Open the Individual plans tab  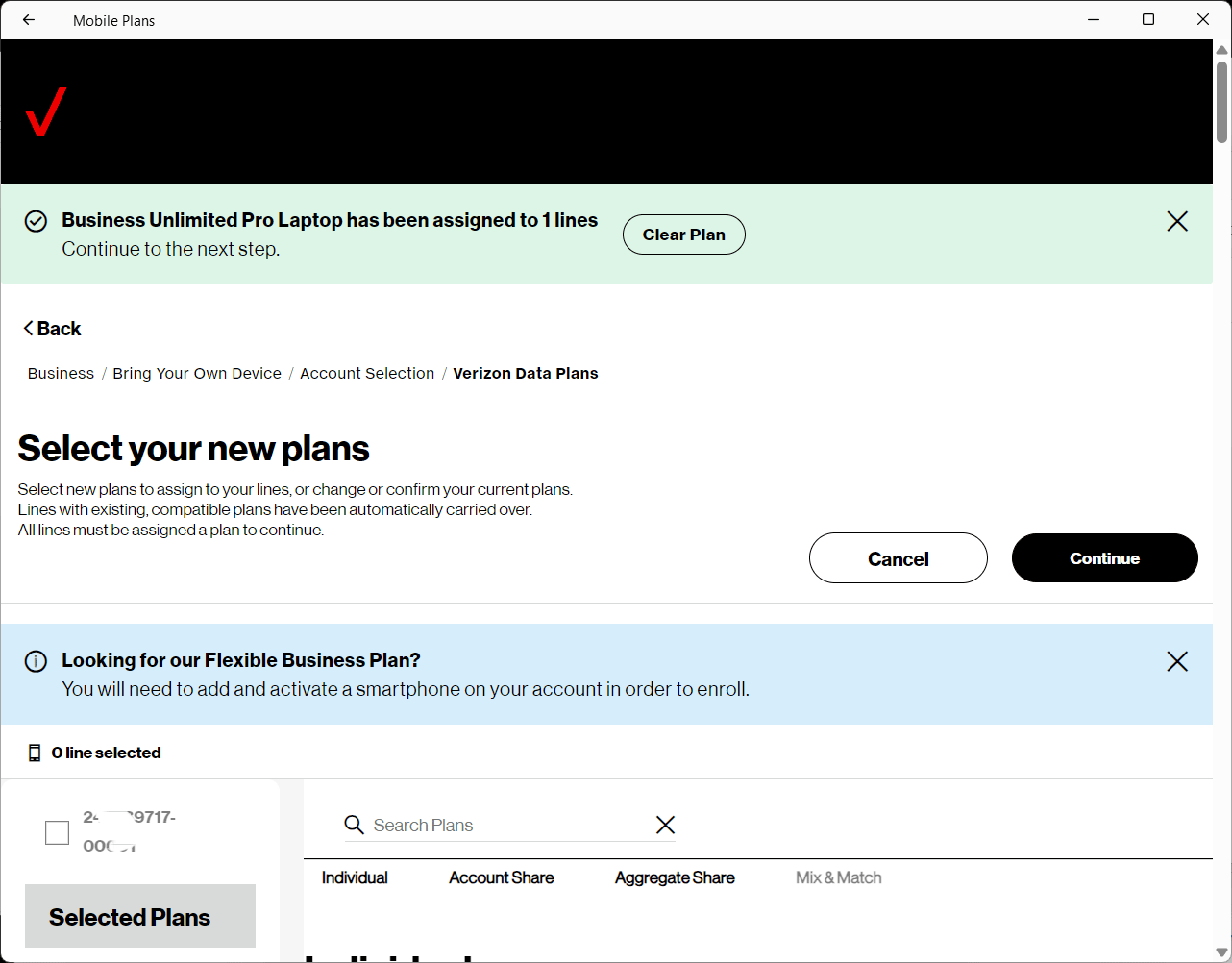point(355,877)
